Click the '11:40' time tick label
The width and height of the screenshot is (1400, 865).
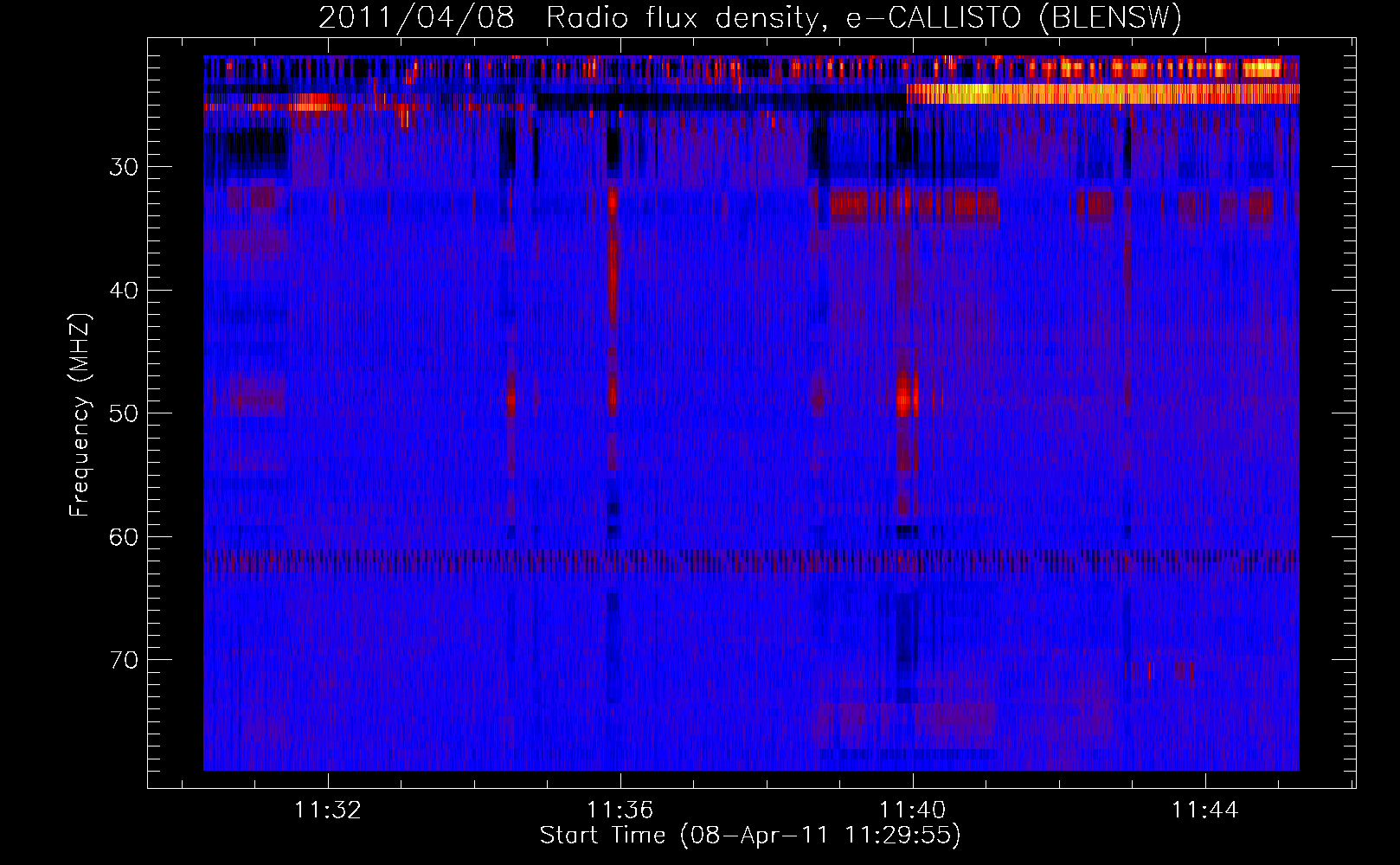click(x=913, y=811)
